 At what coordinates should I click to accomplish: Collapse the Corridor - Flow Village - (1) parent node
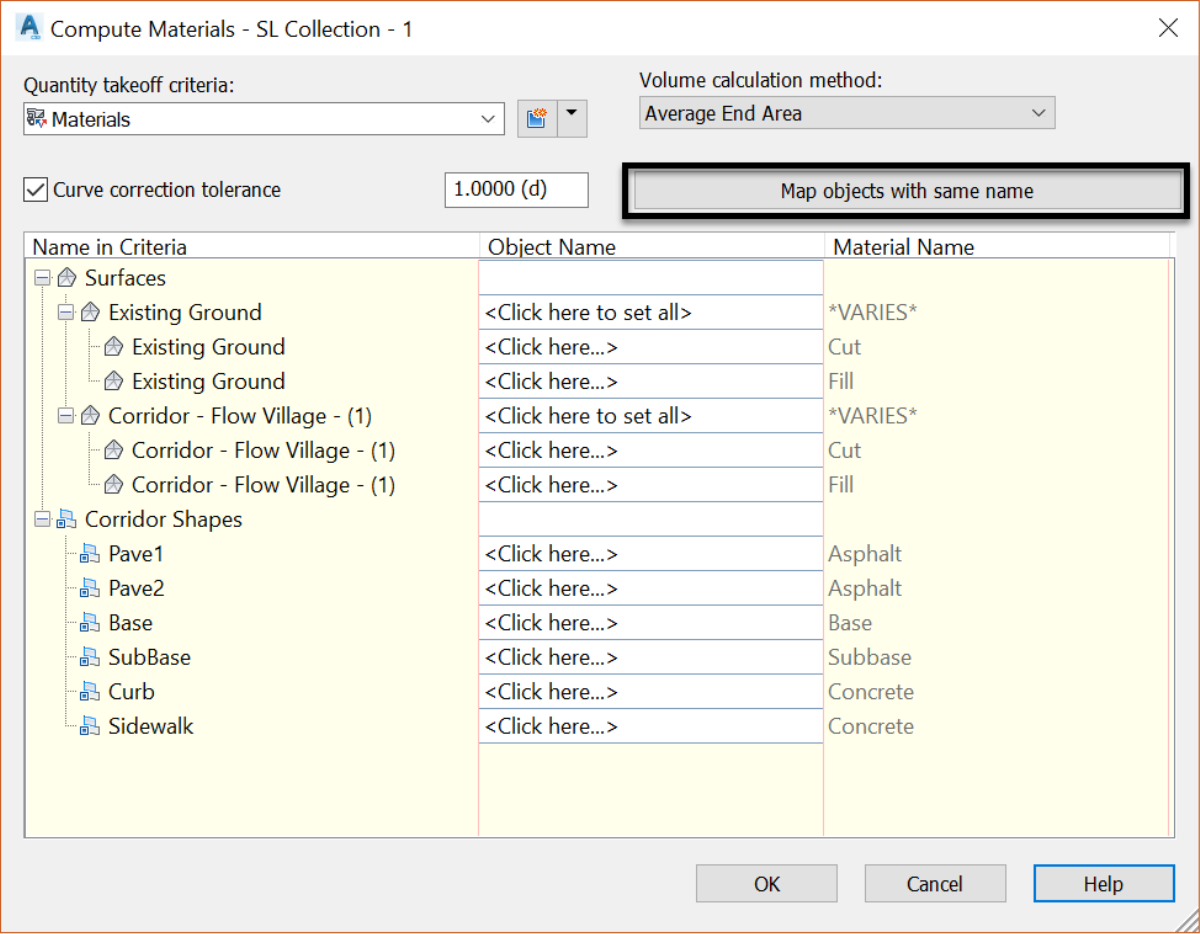65,416
